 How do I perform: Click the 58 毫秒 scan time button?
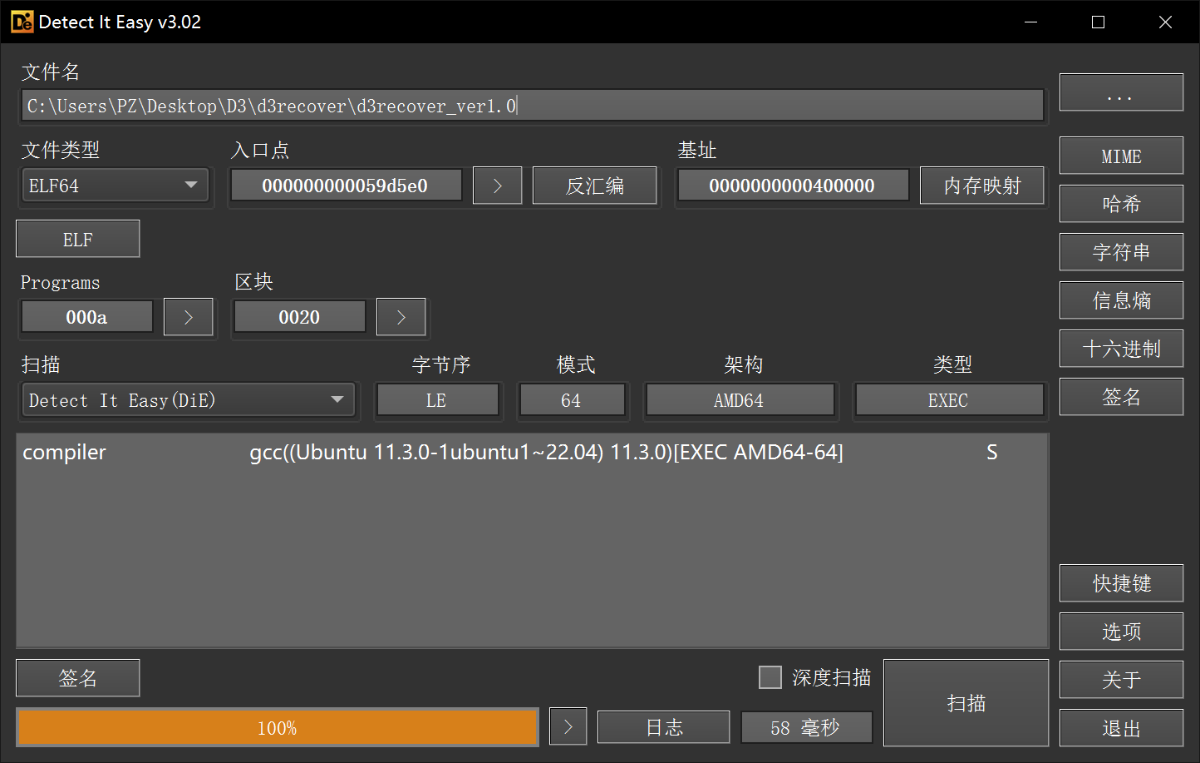806,727
